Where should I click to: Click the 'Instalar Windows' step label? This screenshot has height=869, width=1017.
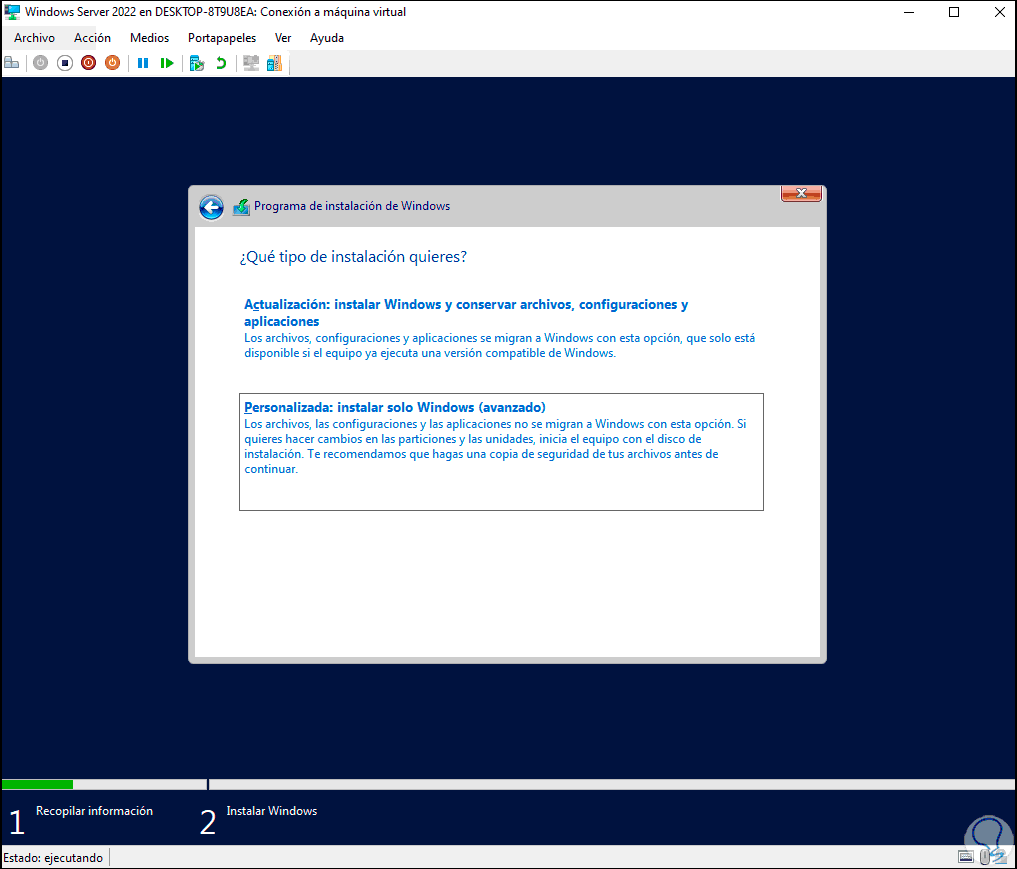pyautogui.click(x=272, y=811)
